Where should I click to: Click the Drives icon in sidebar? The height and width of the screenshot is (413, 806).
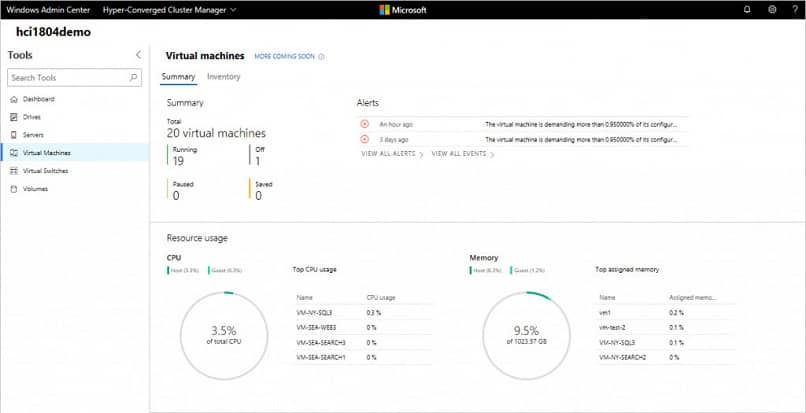click(x=13, y=117)
